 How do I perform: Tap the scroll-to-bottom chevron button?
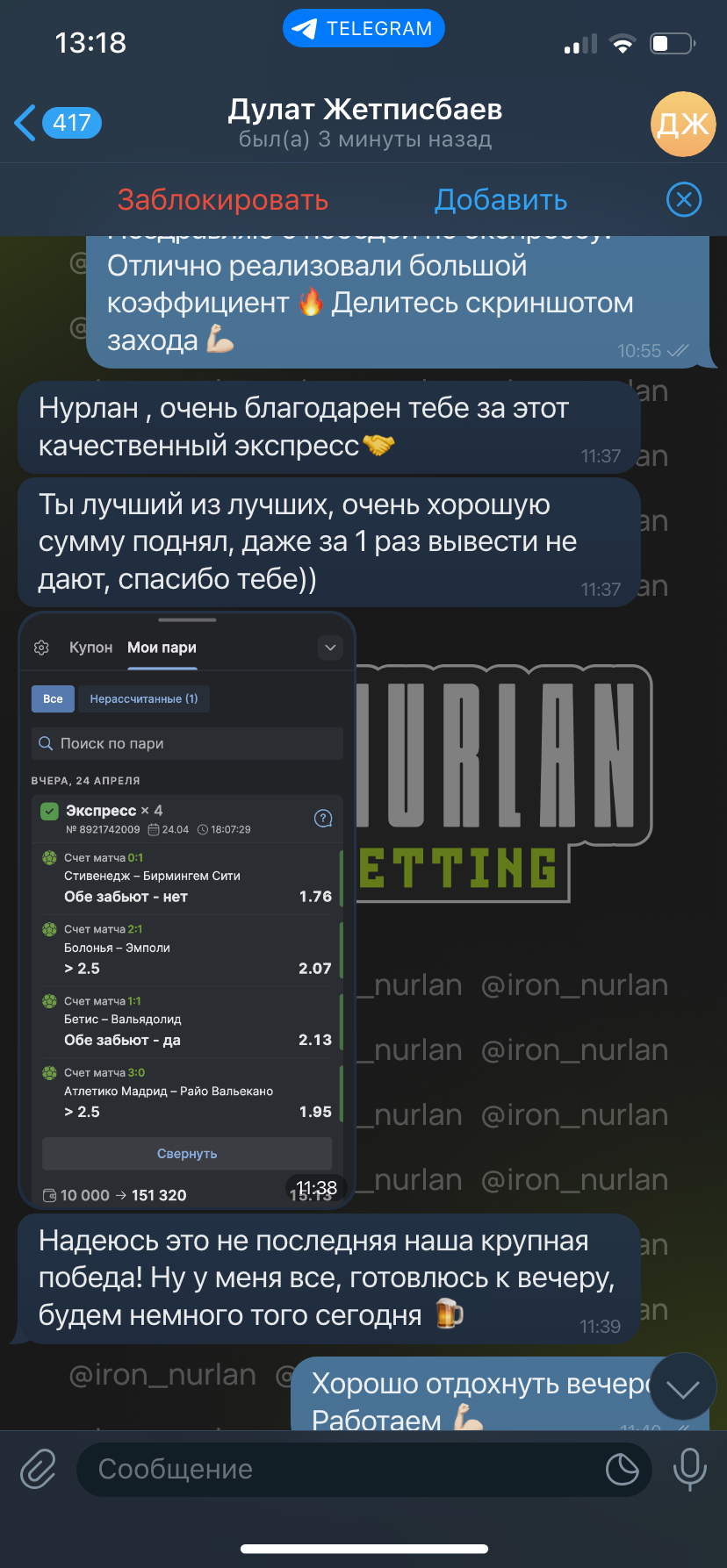coord(682,1388)
